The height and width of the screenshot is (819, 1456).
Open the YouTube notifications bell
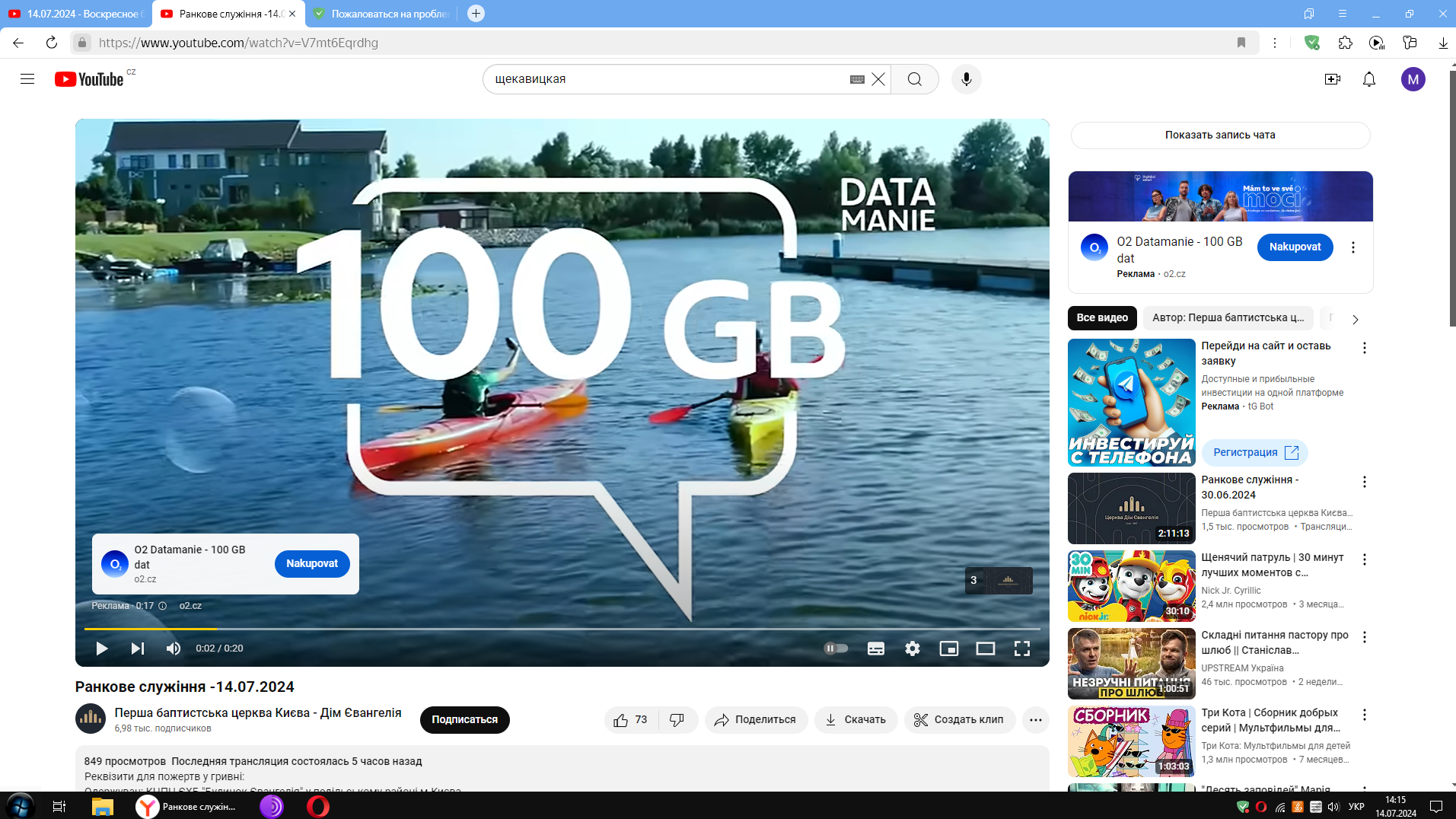point(1368,78)
